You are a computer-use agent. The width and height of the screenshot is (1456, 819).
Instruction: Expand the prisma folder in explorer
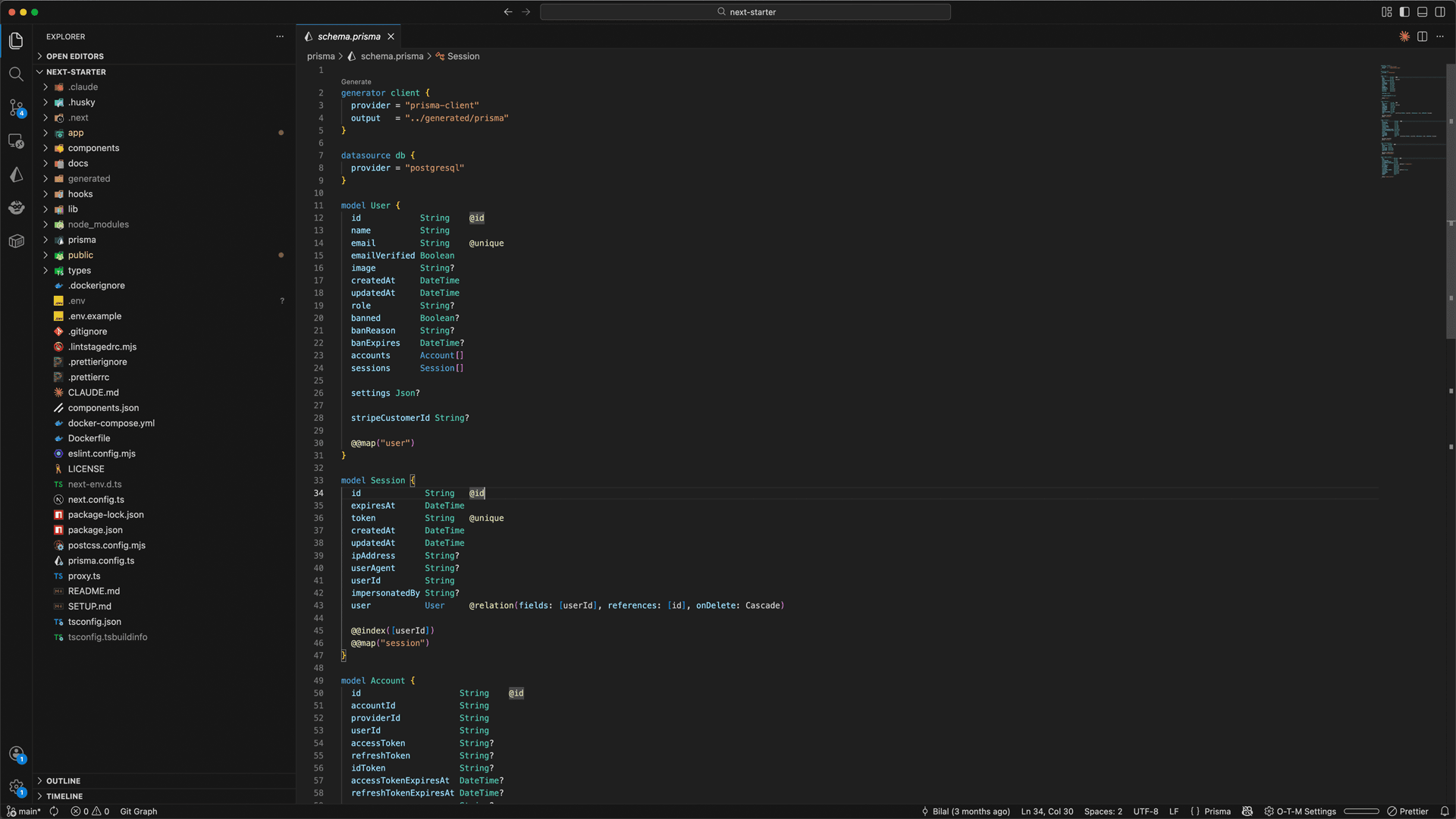click(x=82, y=240)
